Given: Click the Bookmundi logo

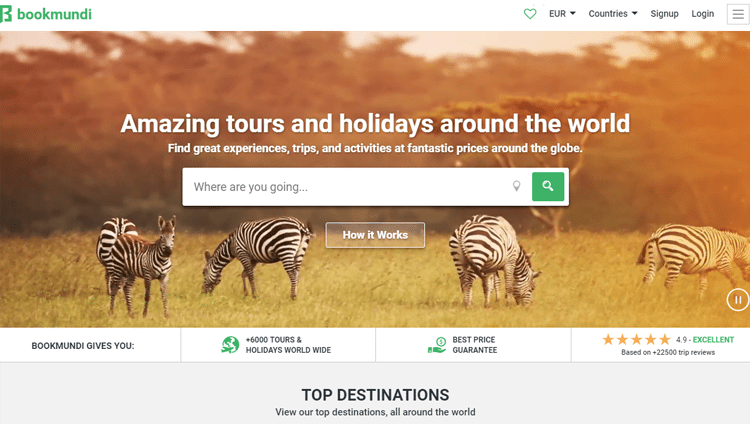Looking at the screenshot, I should (x=46, y=14).
